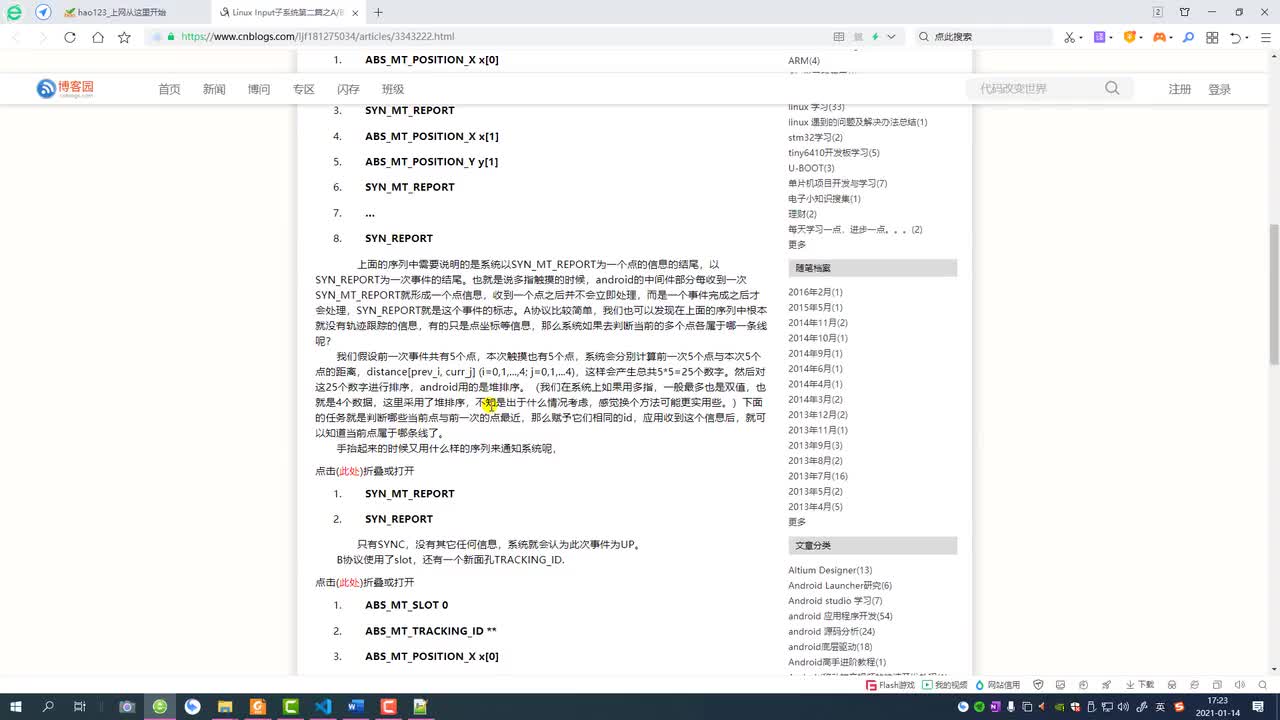Image resolution: width=1280 pixels, height=720 pixels.
Task: Open 专区 in site navigation
Action: 303,89
